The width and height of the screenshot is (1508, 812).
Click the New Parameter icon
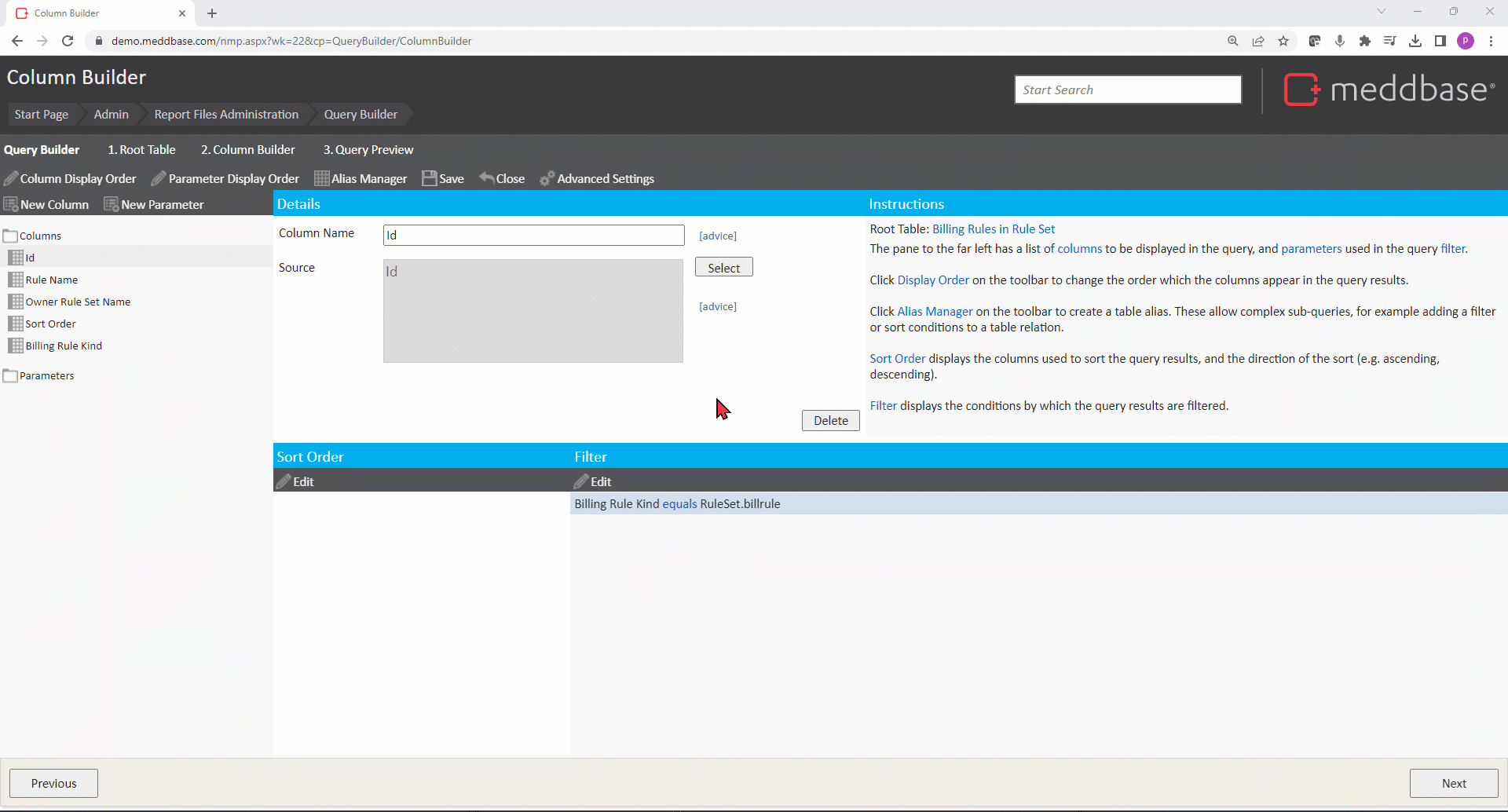pyautogui.click(x=112, y=204)
